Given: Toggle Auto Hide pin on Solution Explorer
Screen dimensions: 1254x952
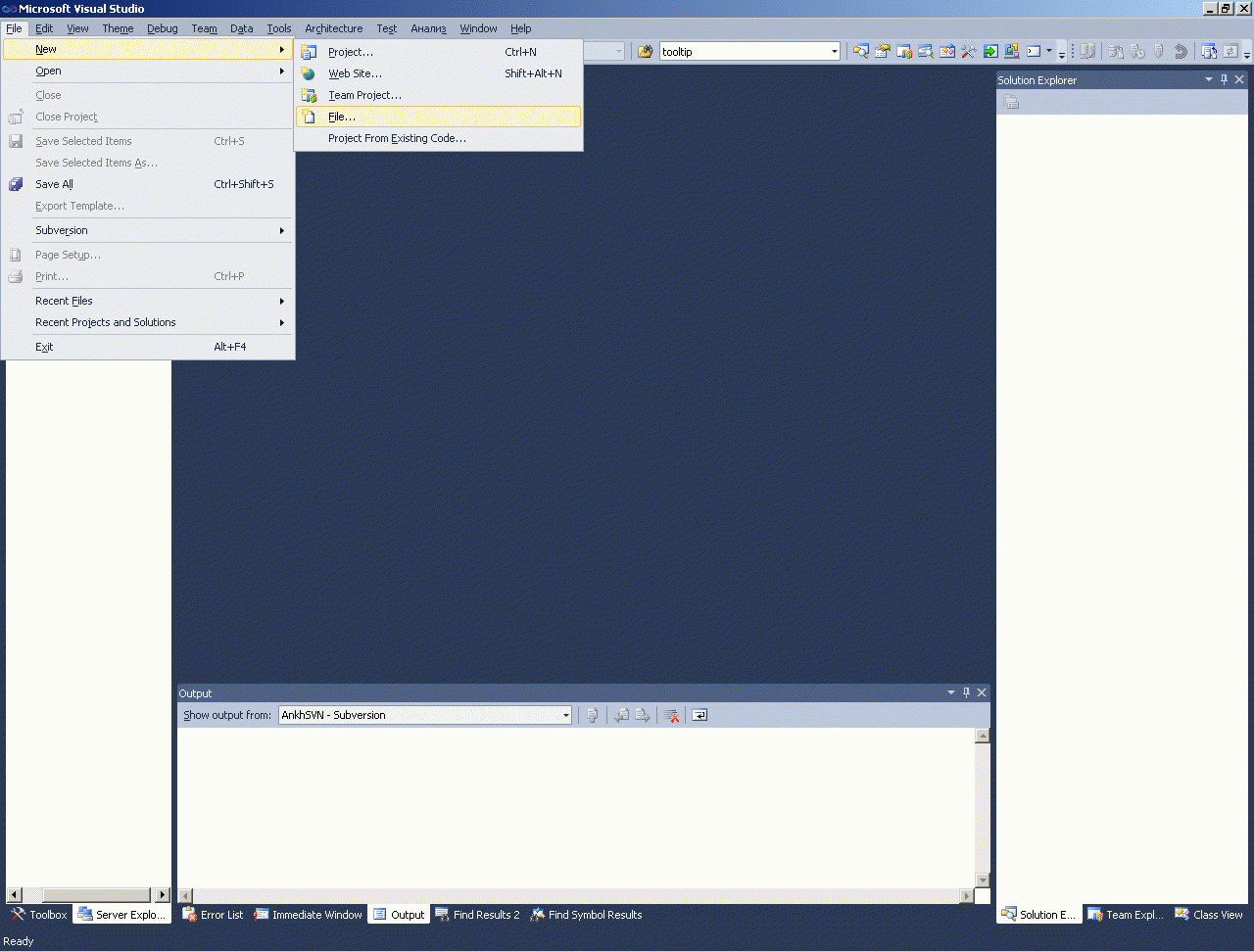Looking at the screenshot, I should (1224, 79).
